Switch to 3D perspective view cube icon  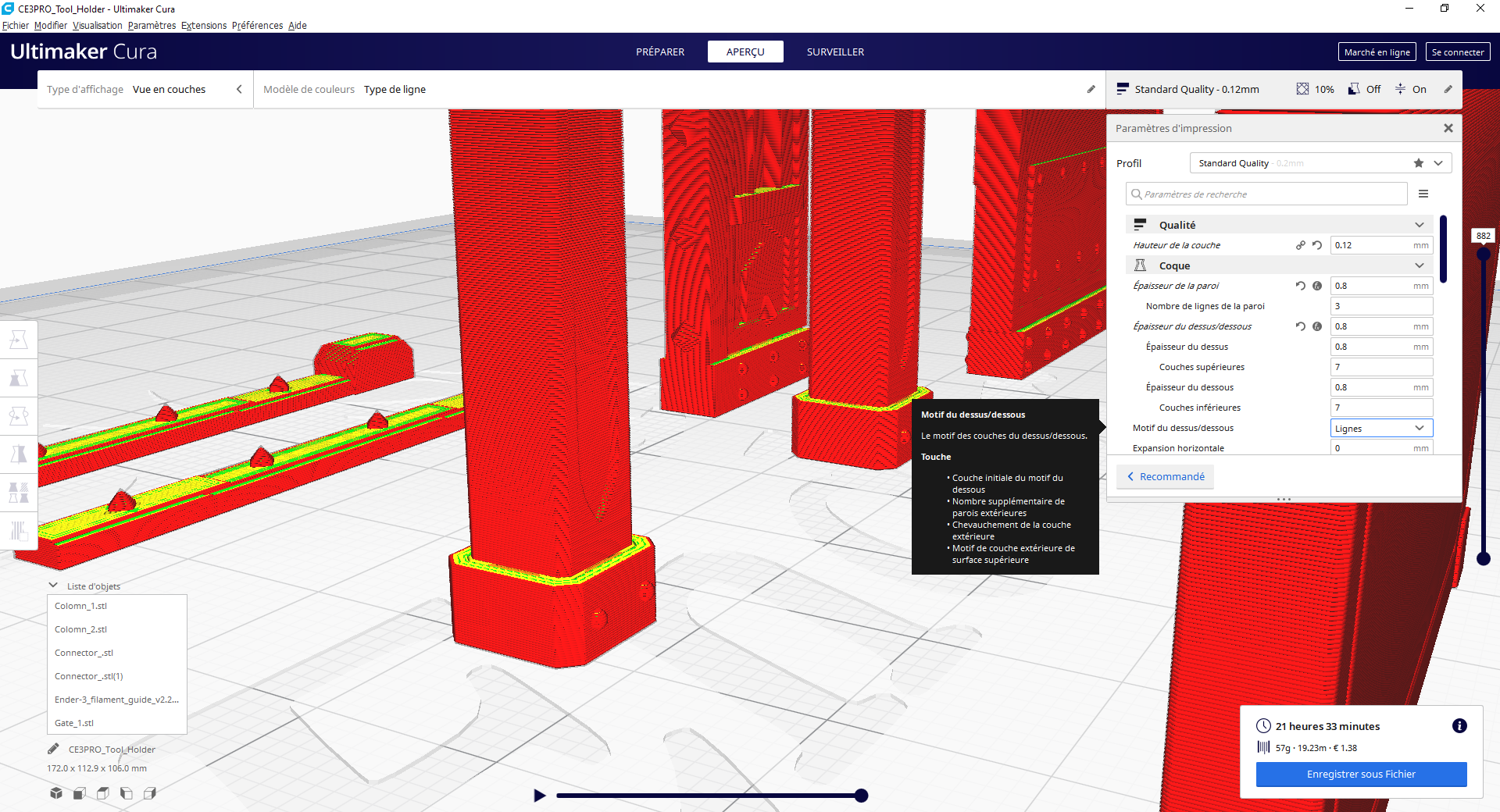coord(56,793)
